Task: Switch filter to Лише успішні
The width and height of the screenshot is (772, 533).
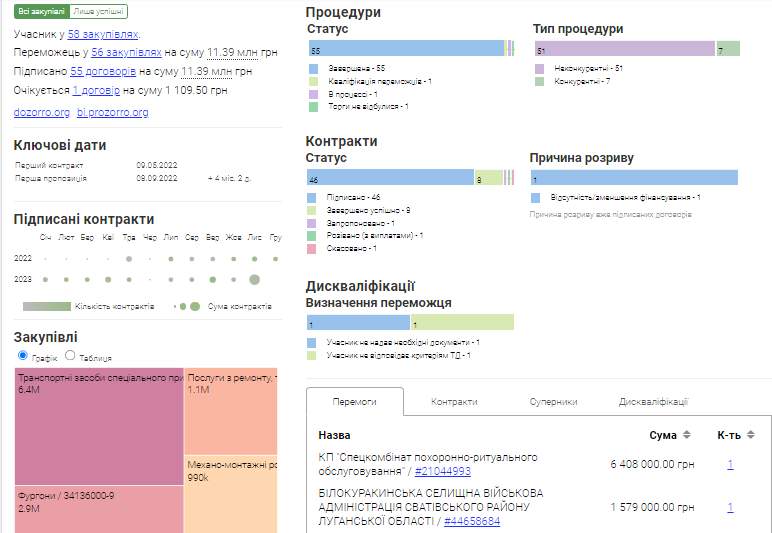Action: coord(100,12)
